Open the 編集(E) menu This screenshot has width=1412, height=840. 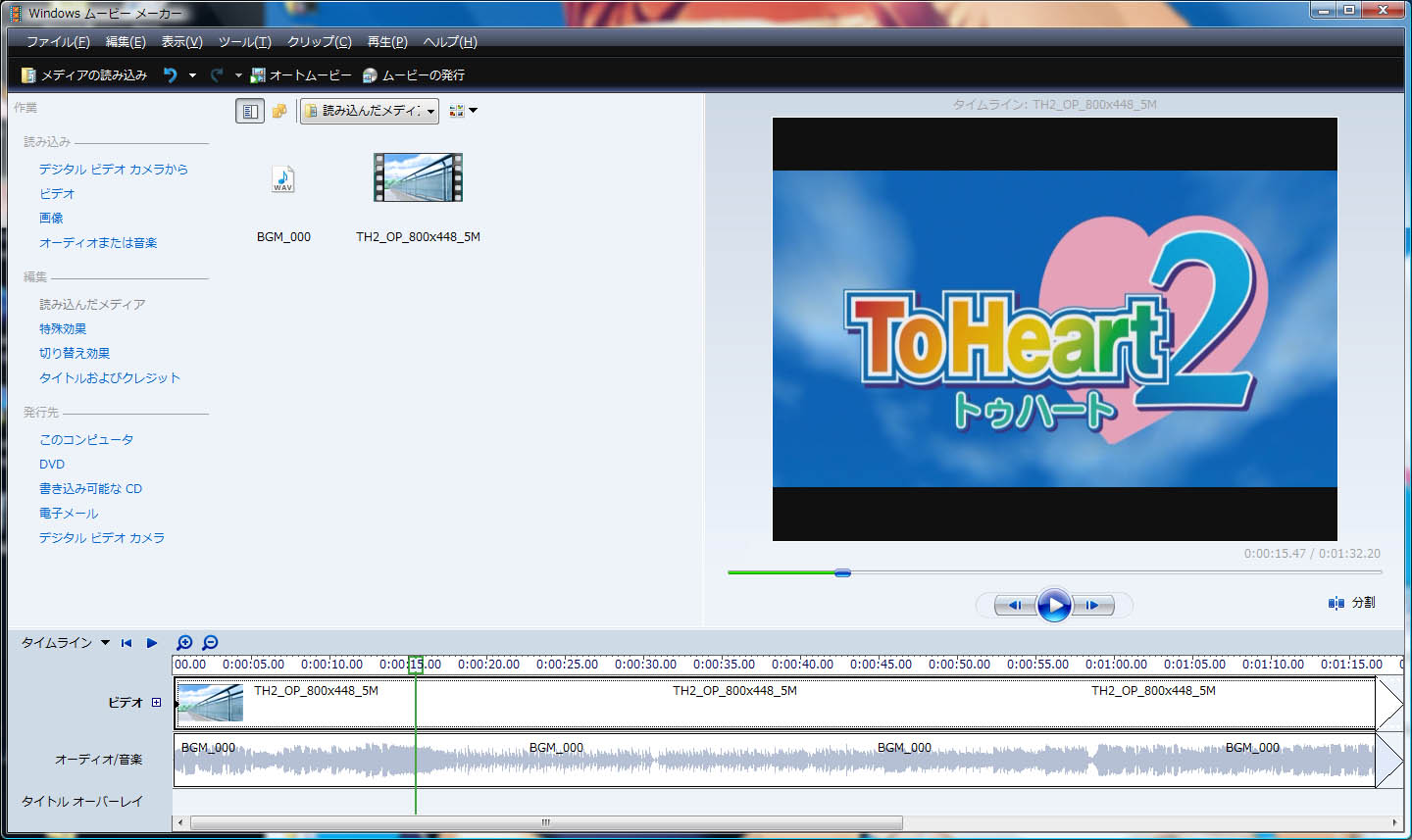point(126,41)
